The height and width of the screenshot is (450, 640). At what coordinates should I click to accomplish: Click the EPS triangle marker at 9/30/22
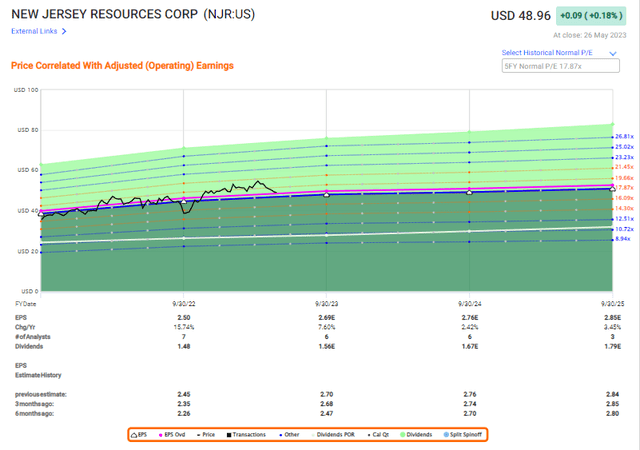click(184, 202)
